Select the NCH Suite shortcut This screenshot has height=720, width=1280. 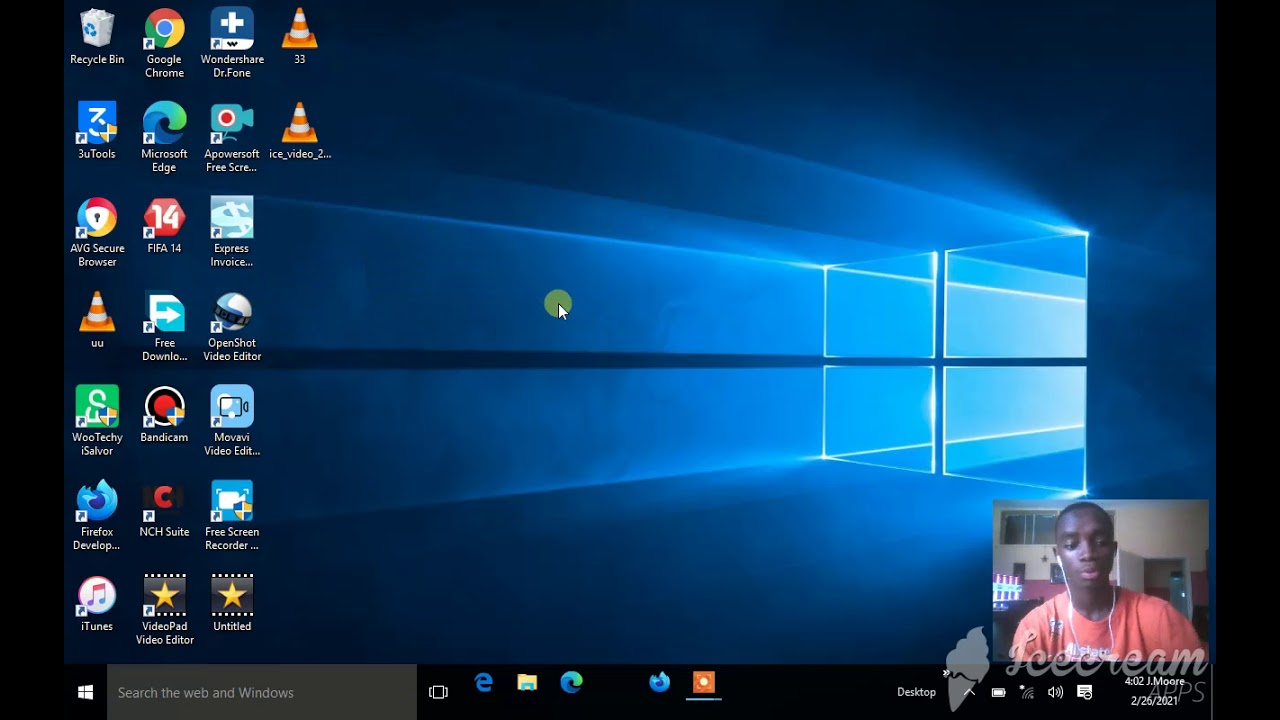(164, 510)
